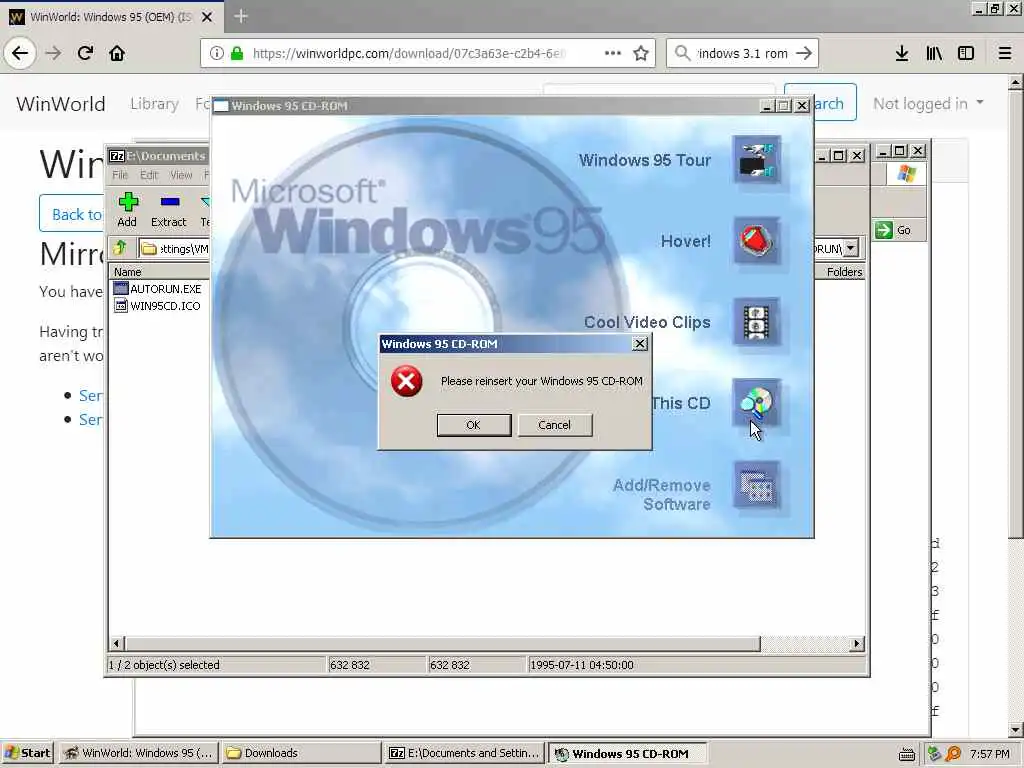Screen dimensions: 1024x768
Task: Select the WinWorld: Windows 95 (OEM) tab
Action: [x=111, y=17]
